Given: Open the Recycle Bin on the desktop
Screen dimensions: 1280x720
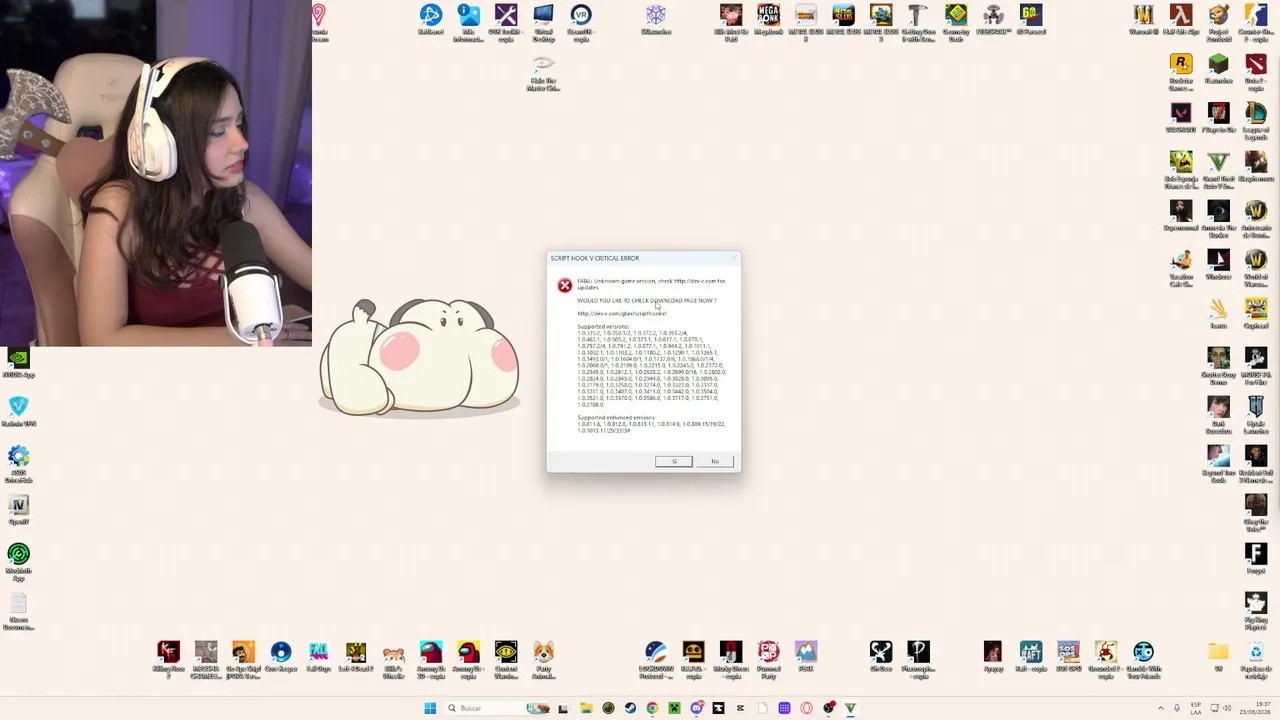Looking at the screenshot, I should (x=1256, y=659).
